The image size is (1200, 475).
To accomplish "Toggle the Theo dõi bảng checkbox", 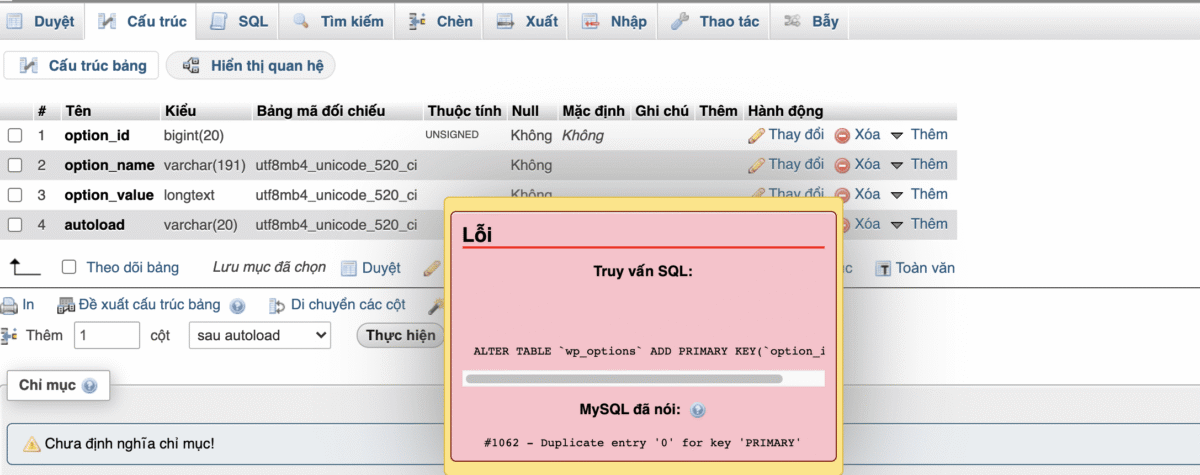I will pos(69,267).
